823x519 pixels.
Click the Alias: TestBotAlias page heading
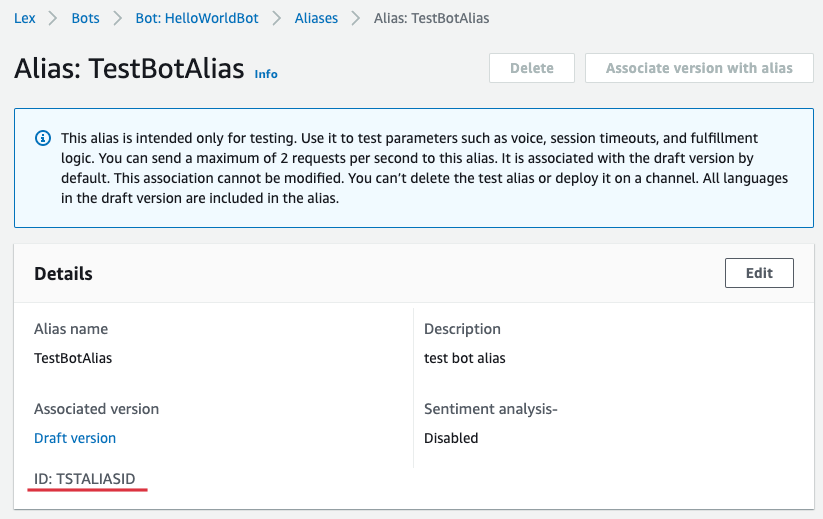pos(129,68)
